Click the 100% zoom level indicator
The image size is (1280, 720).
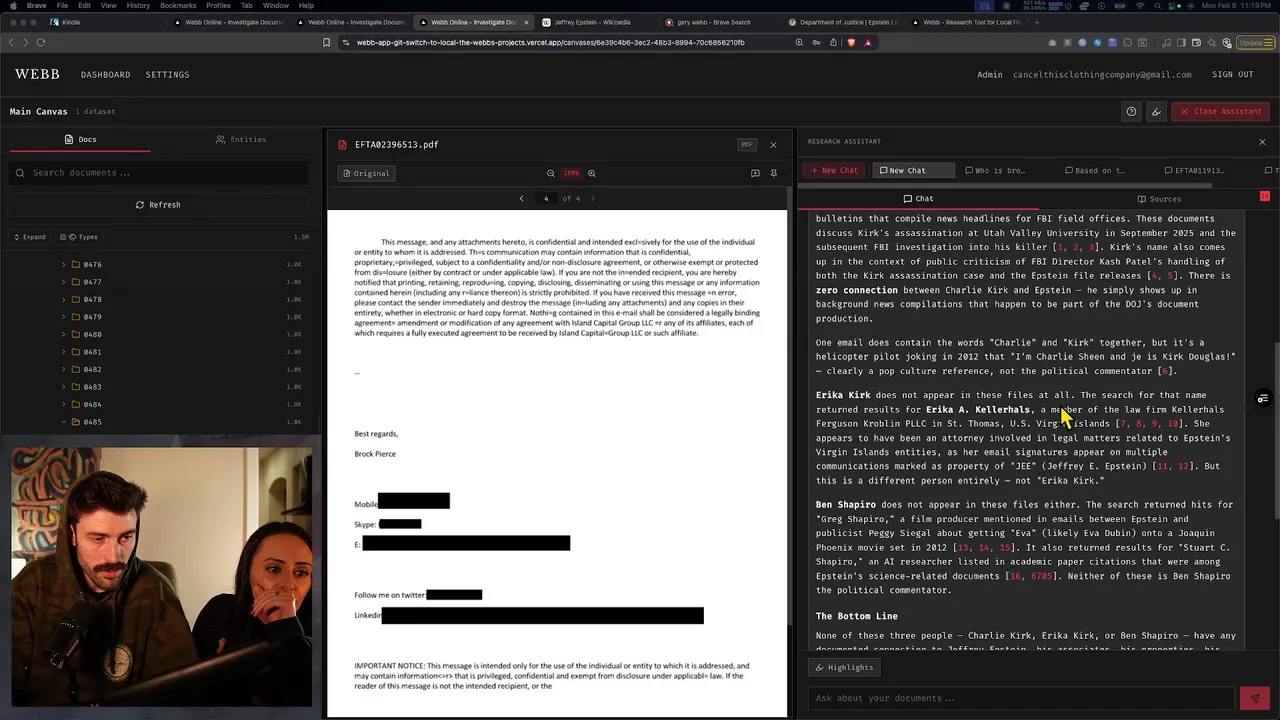point(571,173)
